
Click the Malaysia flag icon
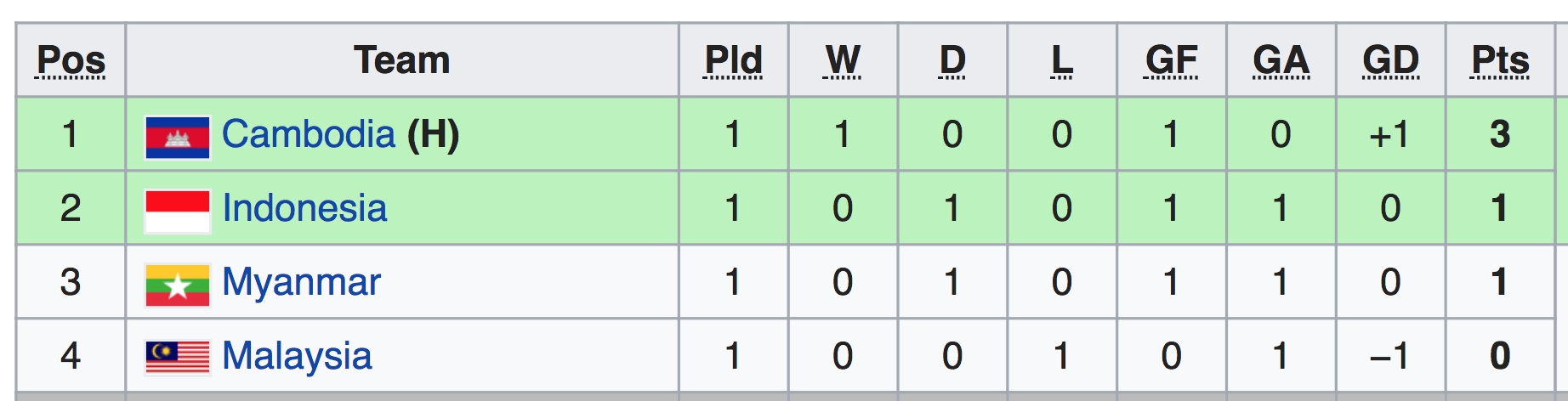click(178, 358)
